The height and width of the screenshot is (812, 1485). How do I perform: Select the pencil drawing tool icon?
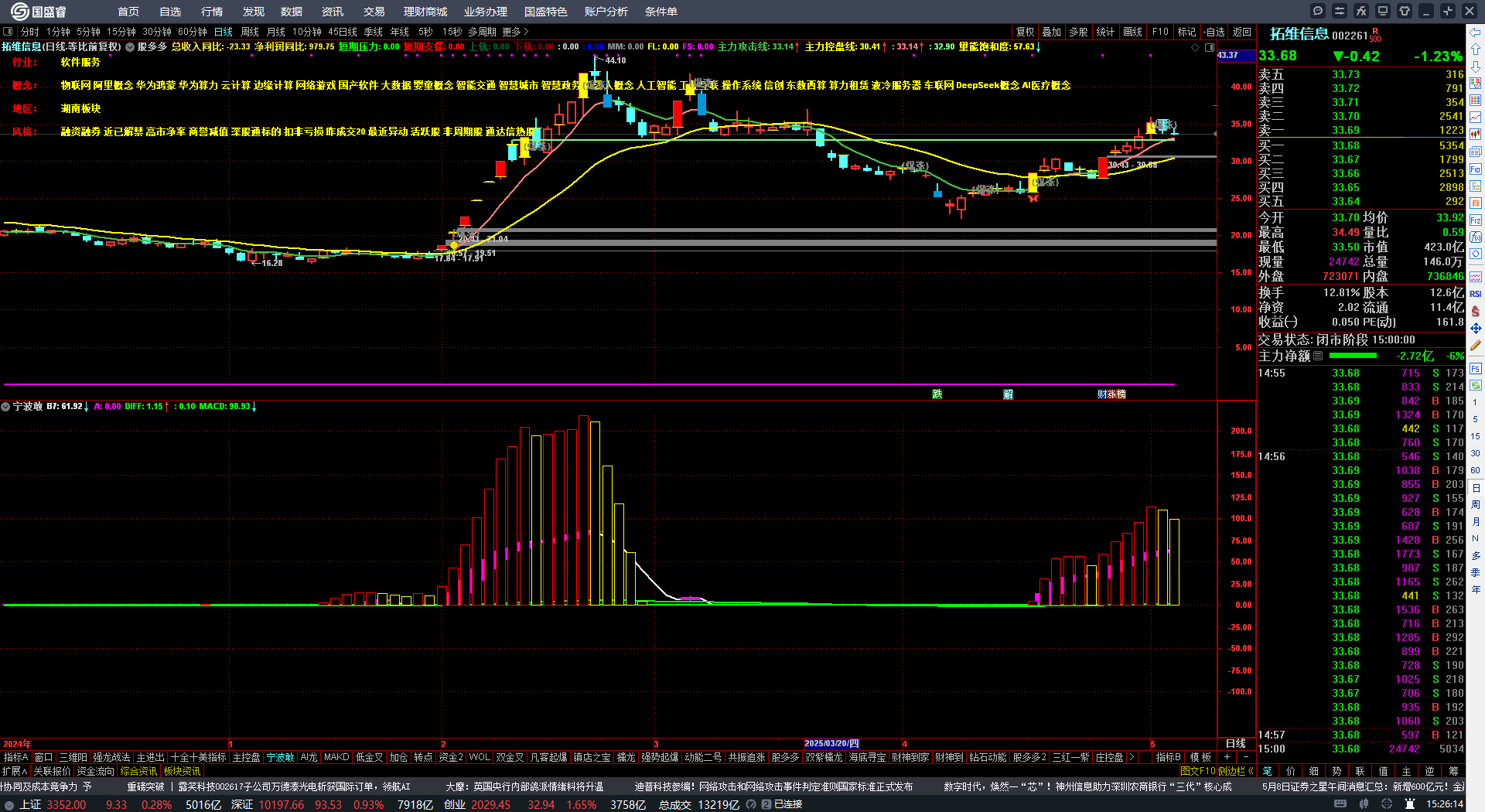coord(1476,345)
